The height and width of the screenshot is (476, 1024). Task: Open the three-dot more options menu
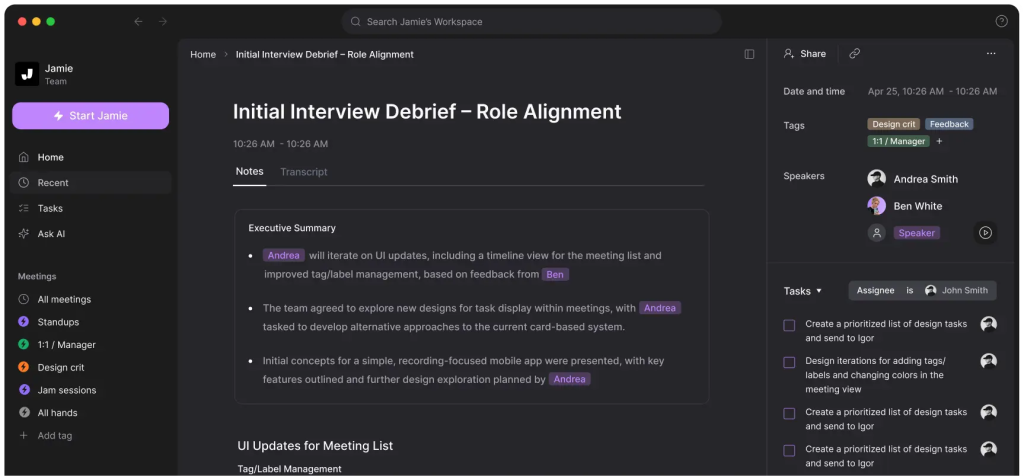click(x=991, y=54)
